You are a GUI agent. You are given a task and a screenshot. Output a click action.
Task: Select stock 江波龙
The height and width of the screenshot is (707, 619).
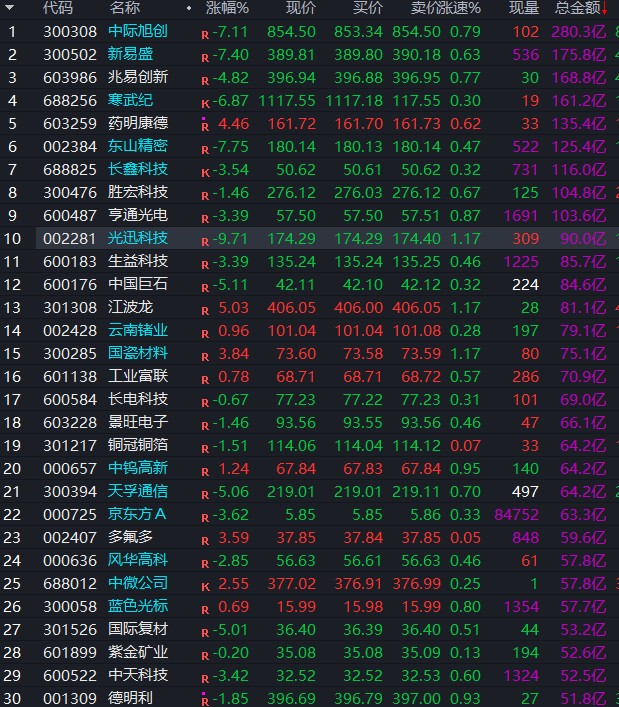click(130, 307)
